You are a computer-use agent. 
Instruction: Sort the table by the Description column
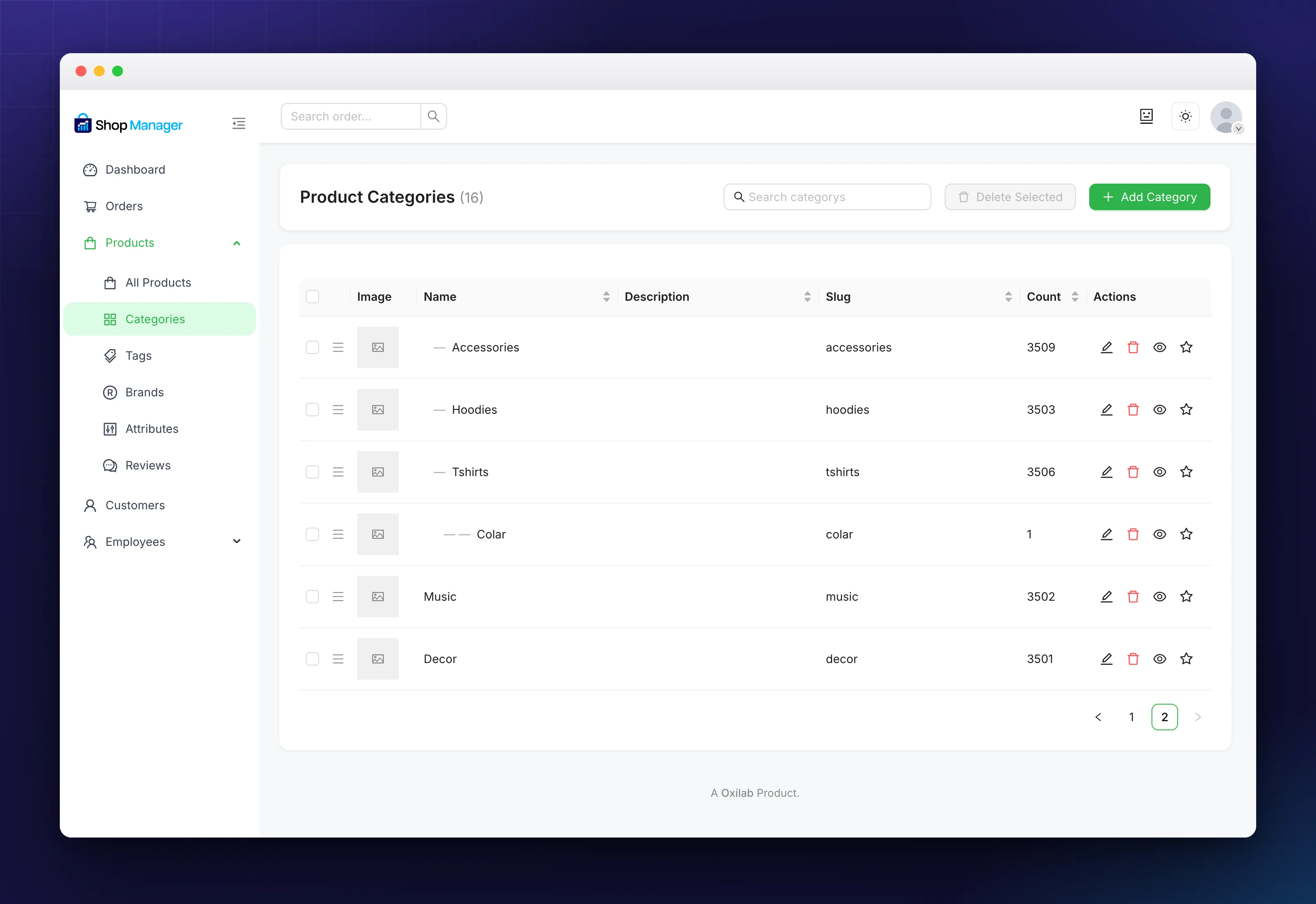pyautogui.click(x=808, y=297)
